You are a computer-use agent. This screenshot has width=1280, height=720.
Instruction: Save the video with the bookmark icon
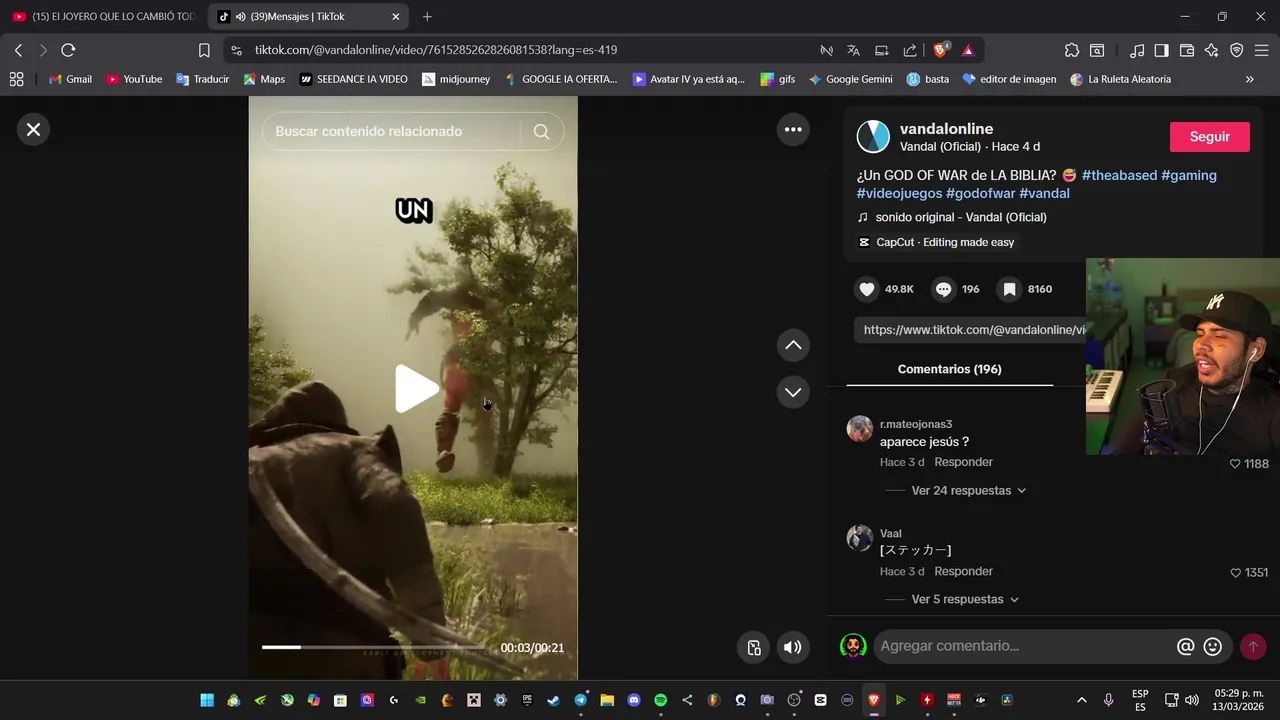1010,289
